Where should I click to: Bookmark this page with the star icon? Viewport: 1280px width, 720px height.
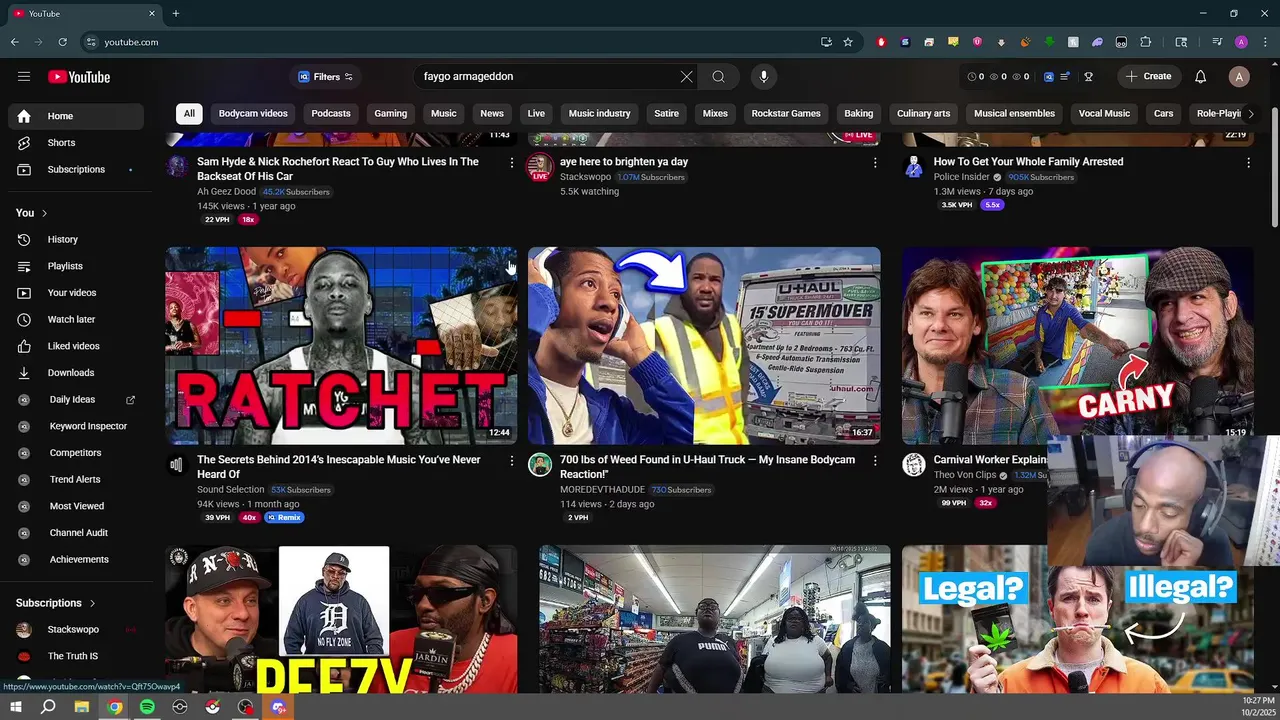848,42
